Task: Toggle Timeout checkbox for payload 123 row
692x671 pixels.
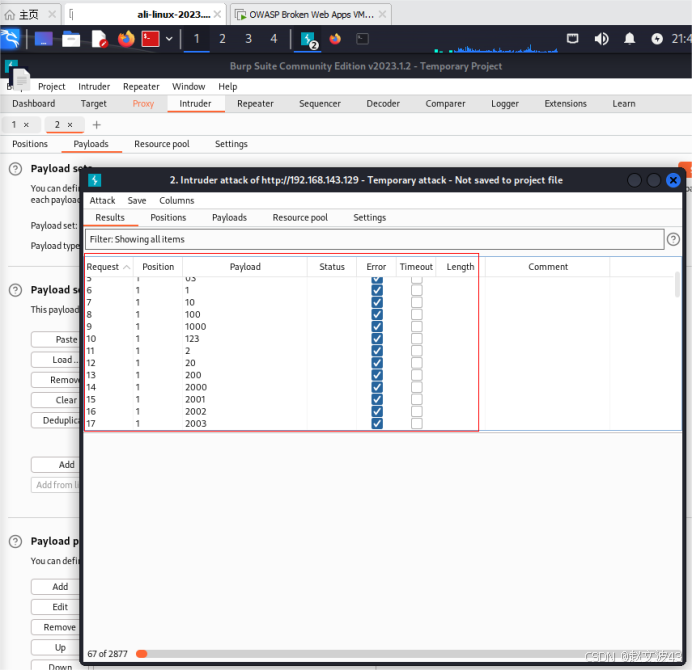Action: [417, 339]
